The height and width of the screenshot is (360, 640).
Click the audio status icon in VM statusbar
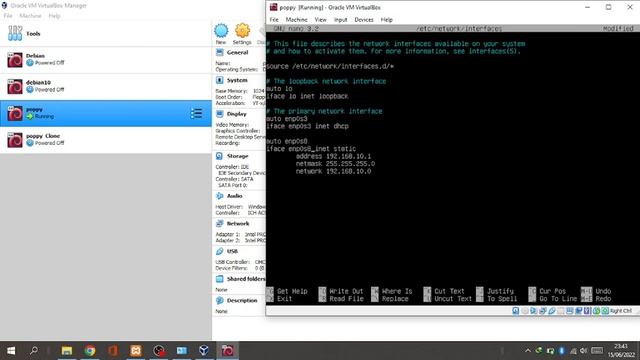coord(533,311)
